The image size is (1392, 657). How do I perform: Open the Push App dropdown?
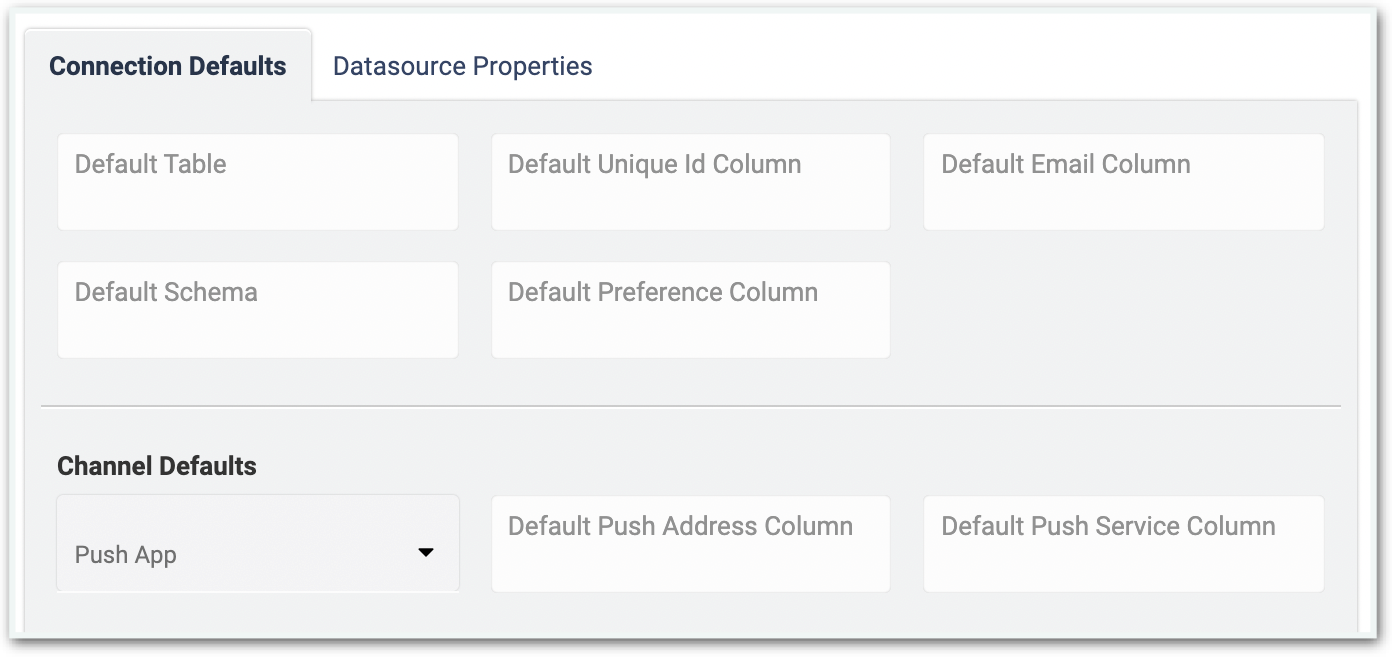coord(258,543)
